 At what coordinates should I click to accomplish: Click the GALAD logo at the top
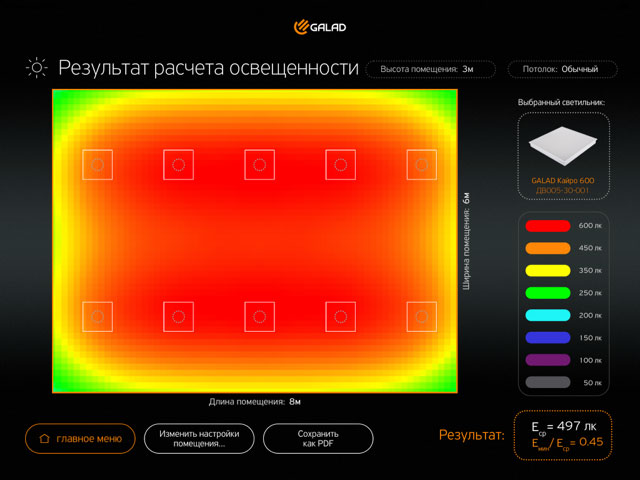[319, 26]
